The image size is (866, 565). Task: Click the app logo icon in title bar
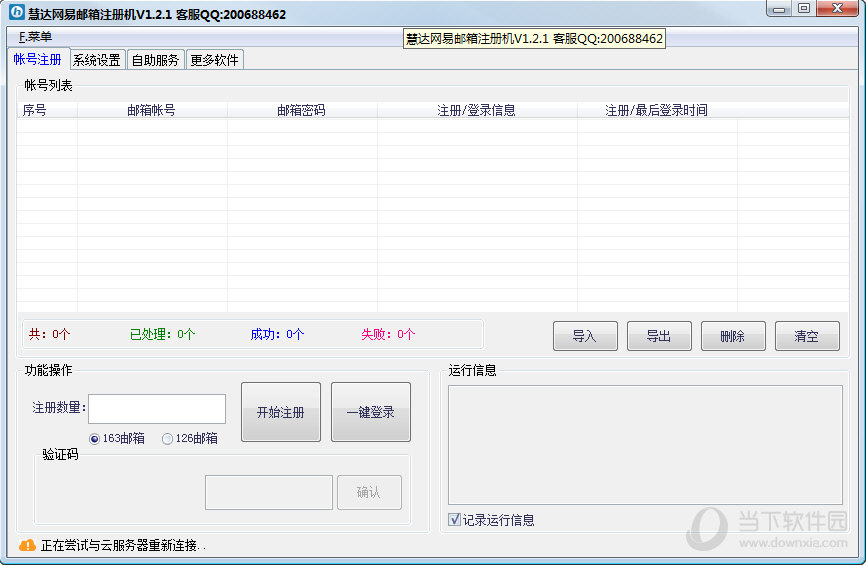coord(17,11)
